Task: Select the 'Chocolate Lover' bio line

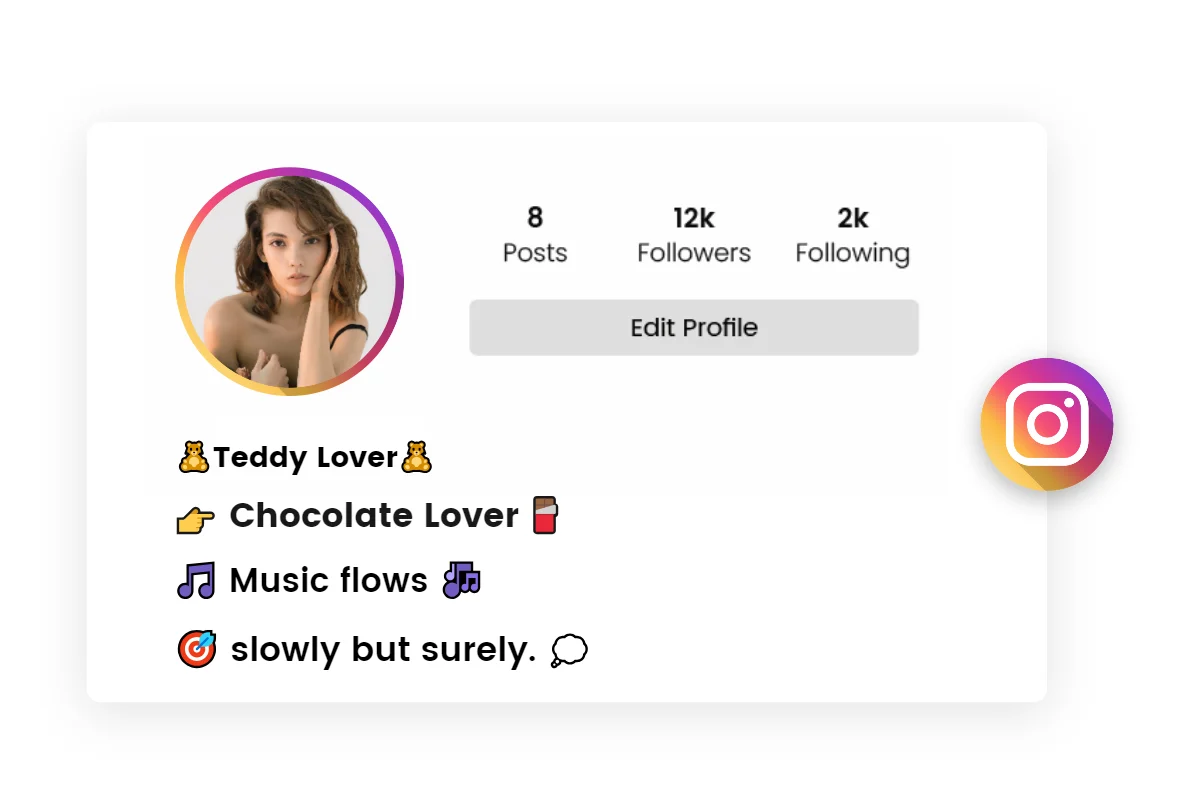Action: pos(373,516)
